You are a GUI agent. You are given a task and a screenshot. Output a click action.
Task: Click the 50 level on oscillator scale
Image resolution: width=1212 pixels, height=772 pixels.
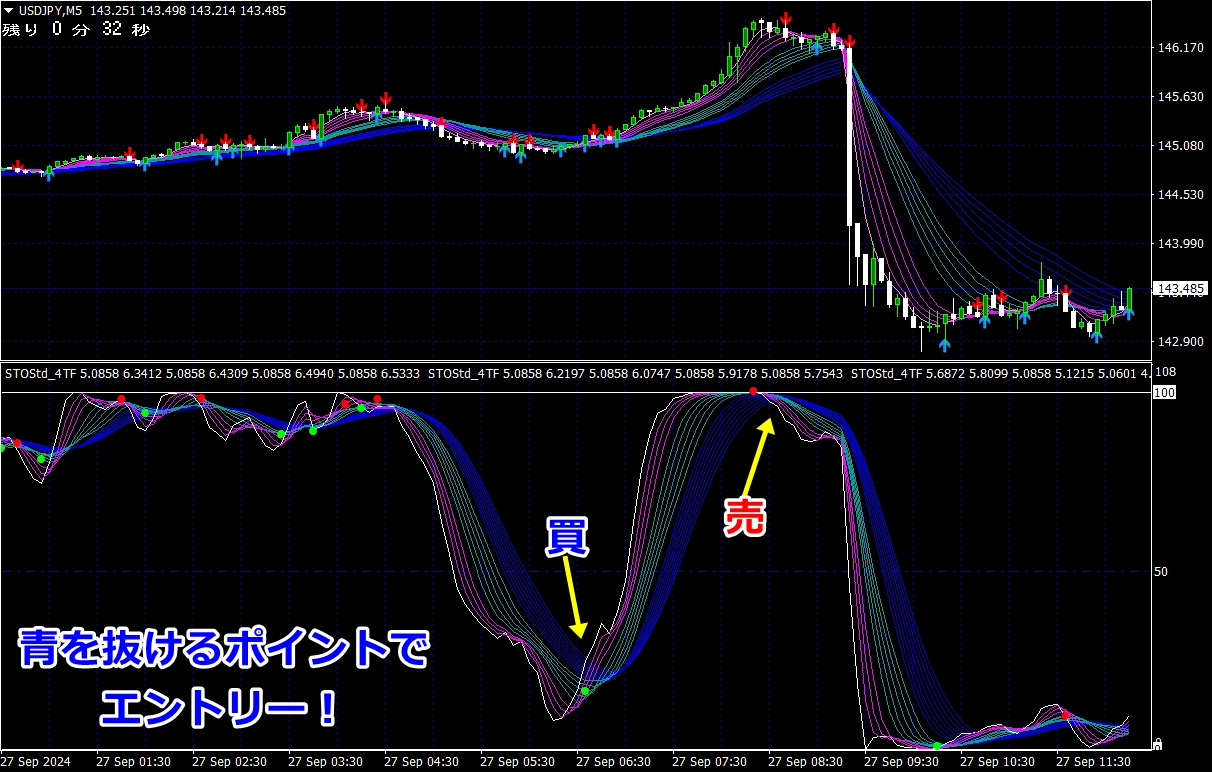pyautogui.click(x=1160, y=571)
